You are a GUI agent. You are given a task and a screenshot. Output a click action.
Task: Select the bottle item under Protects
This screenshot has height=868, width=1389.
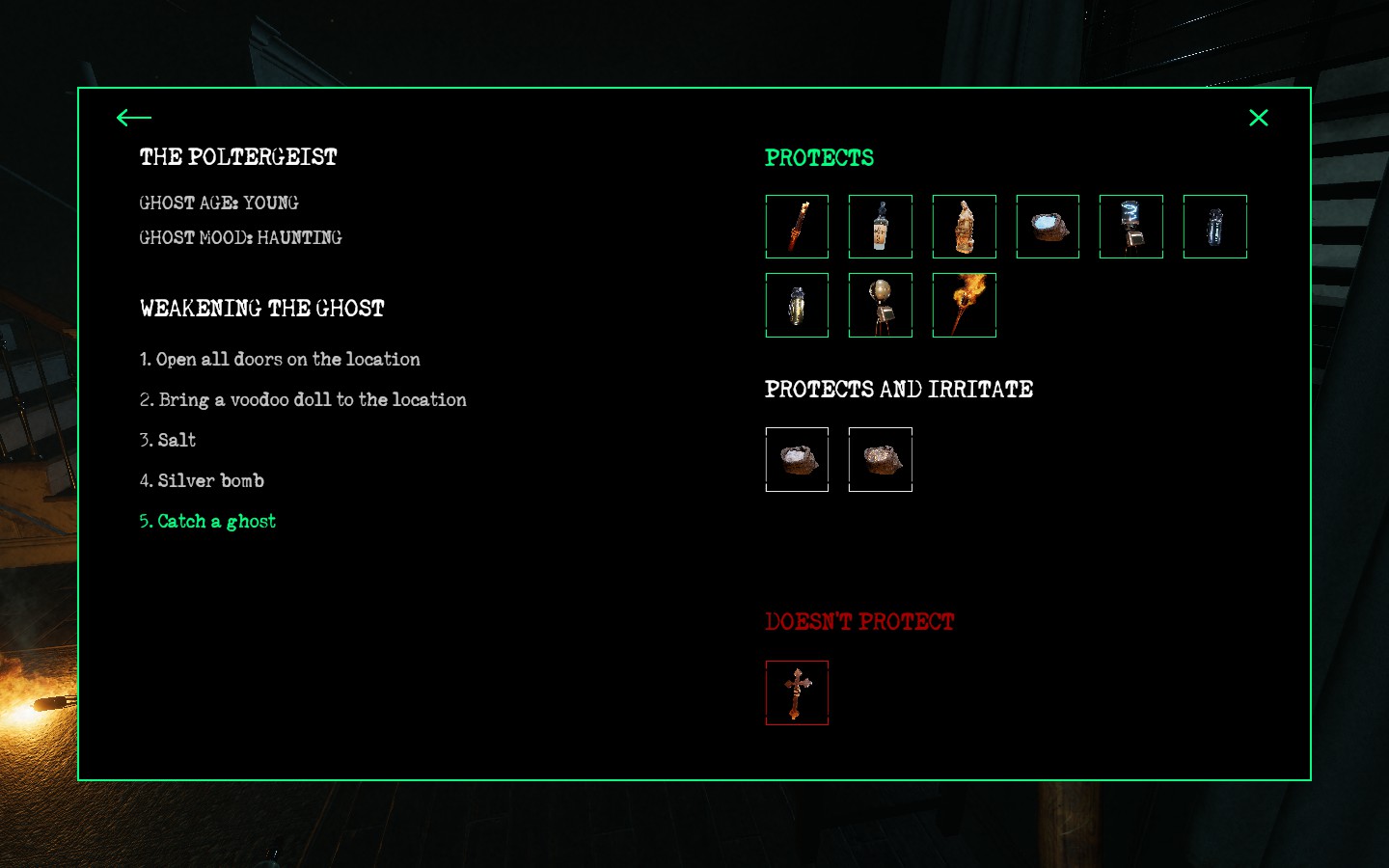coord(881,227)
